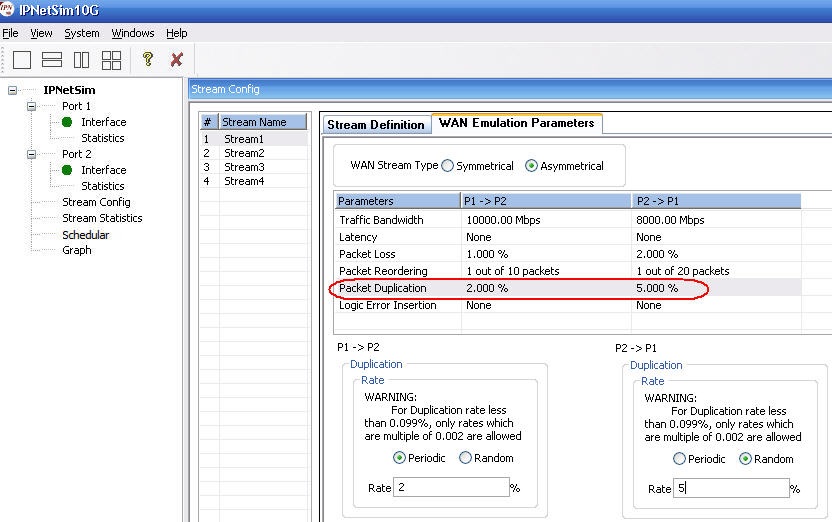832x522 pixels.
Task: Select IPNetSim root tree label
Action: click(x=69, y=90)
